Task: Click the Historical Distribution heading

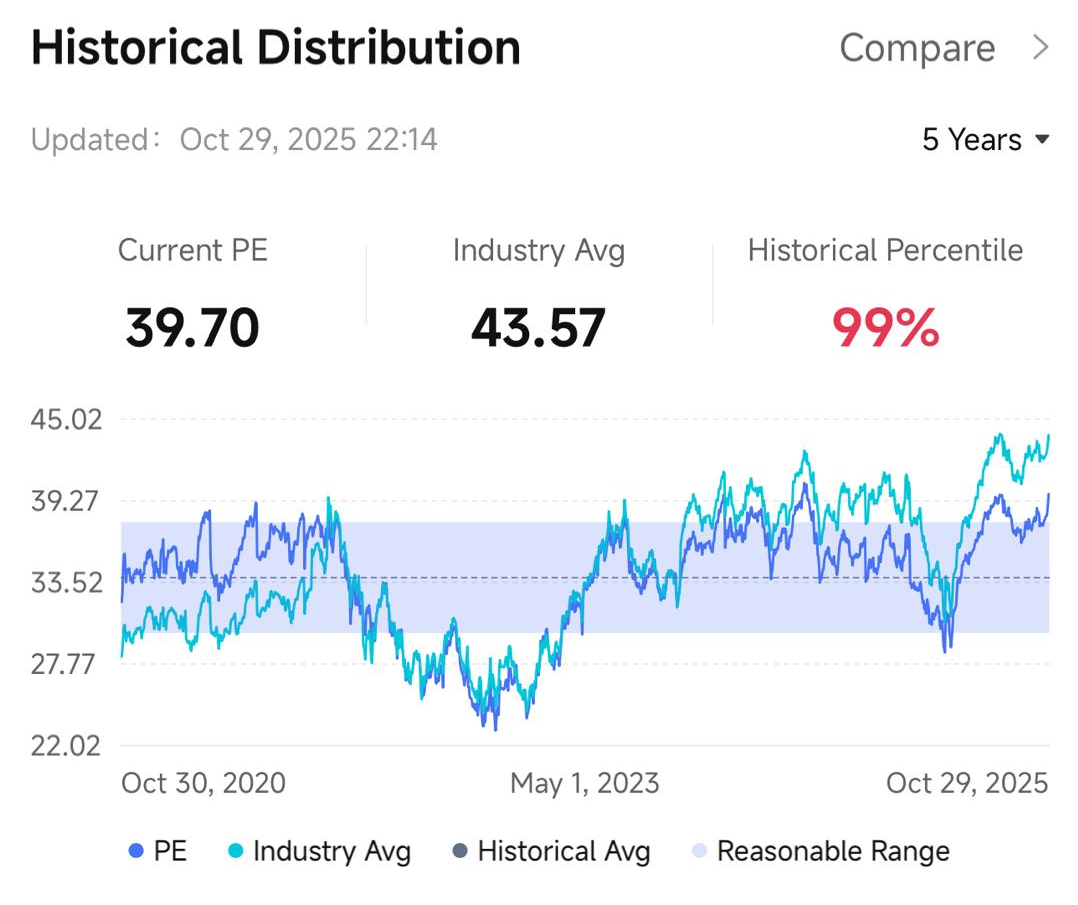Action: (276, 47)
